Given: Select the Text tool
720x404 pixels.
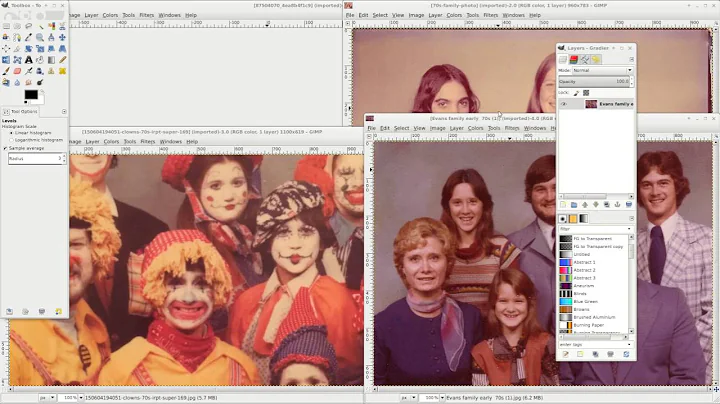Looking at the screenshot, I should 28,60.
